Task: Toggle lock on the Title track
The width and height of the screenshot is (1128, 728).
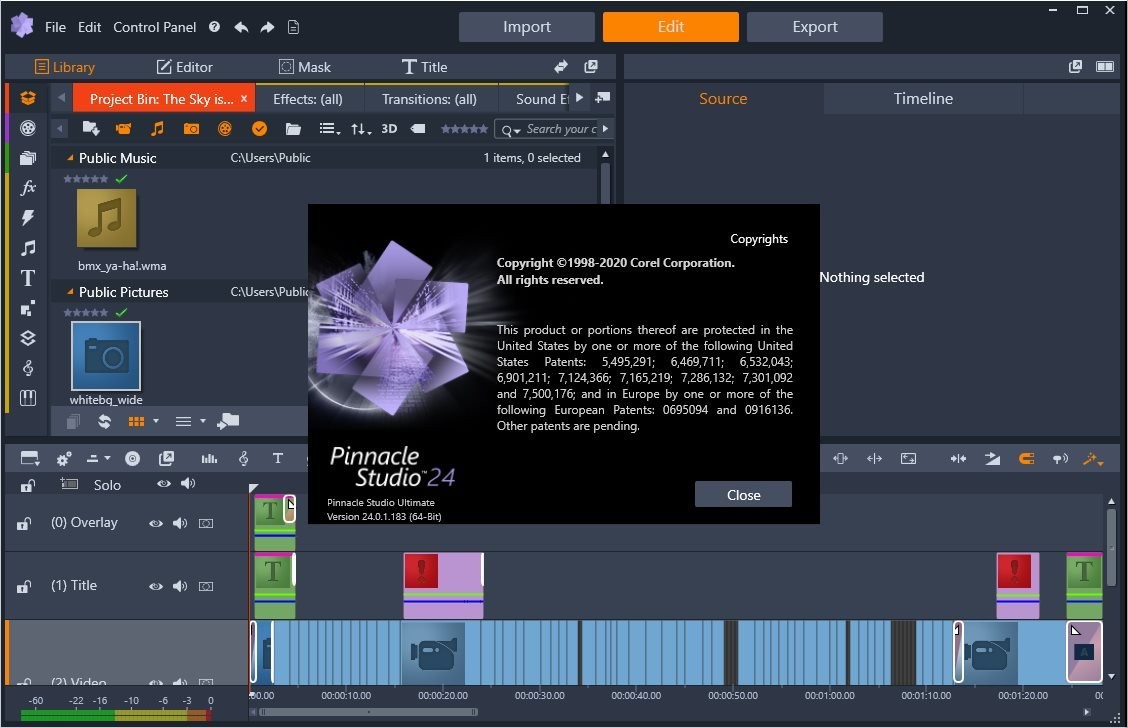Action: coord(24,587)
